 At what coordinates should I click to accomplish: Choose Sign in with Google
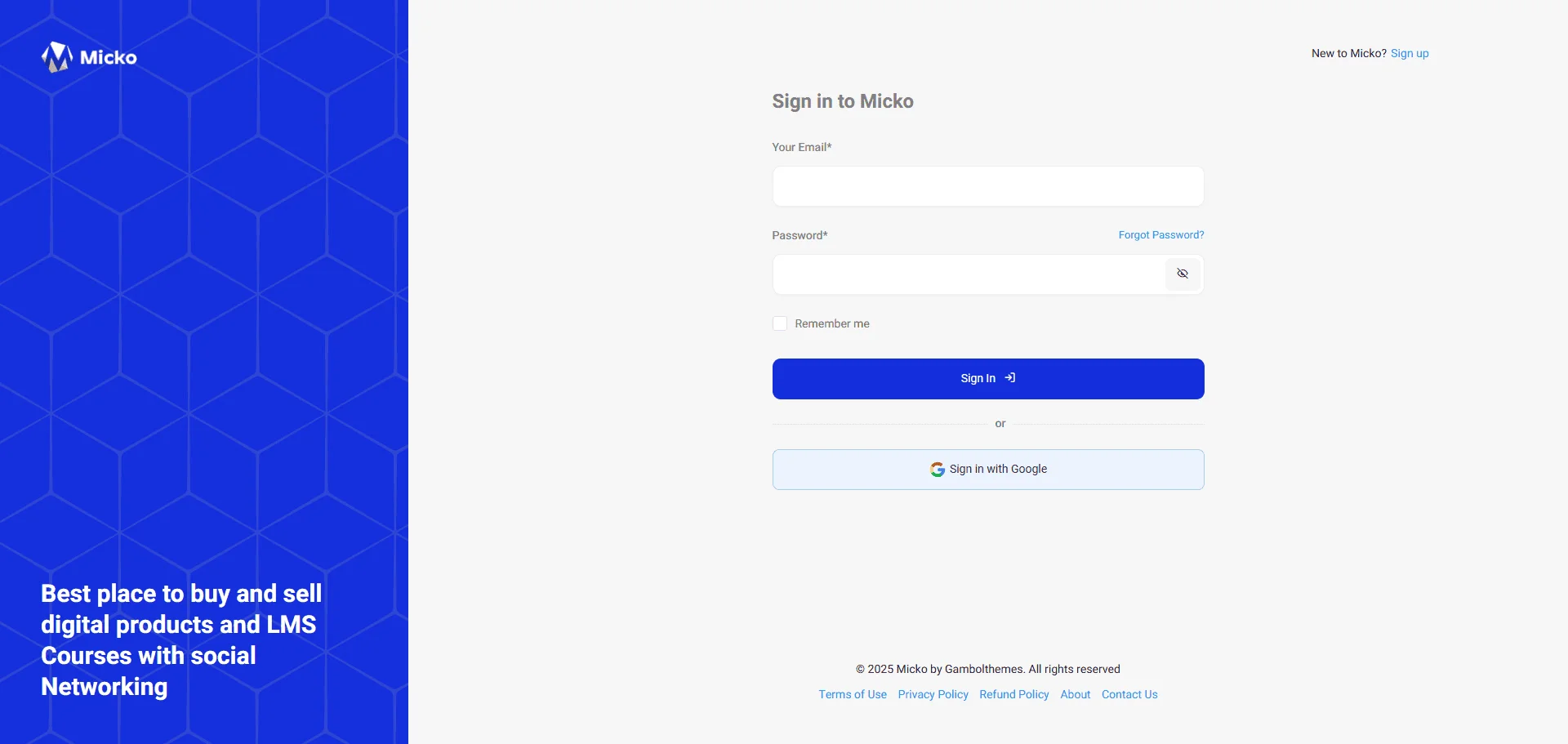point(987,470)
